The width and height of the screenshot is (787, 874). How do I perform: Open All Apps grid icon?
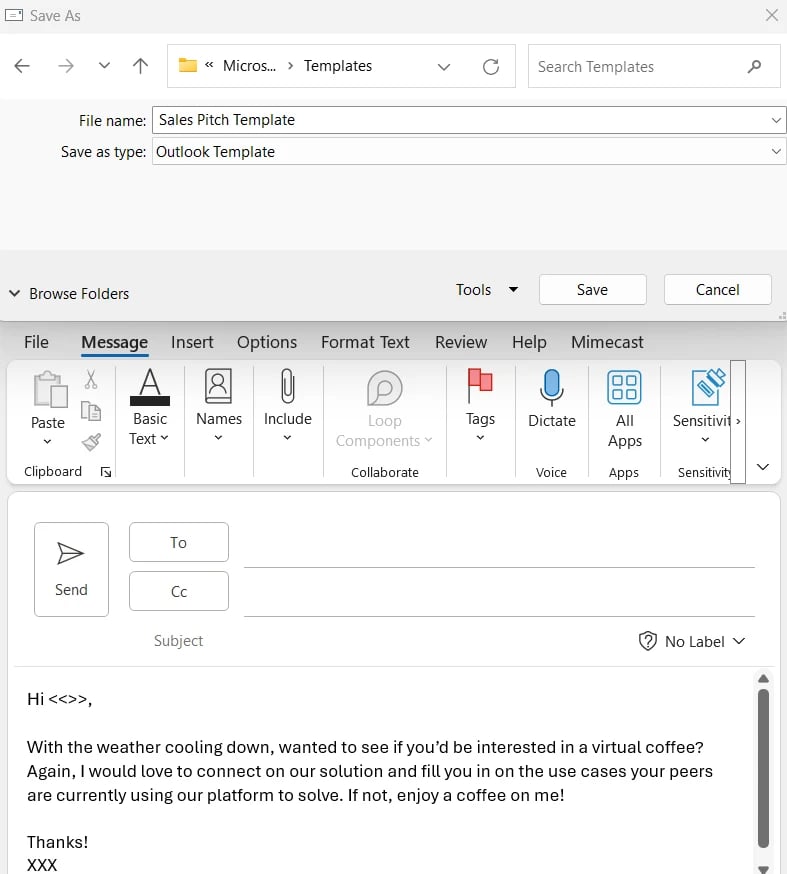624,387
